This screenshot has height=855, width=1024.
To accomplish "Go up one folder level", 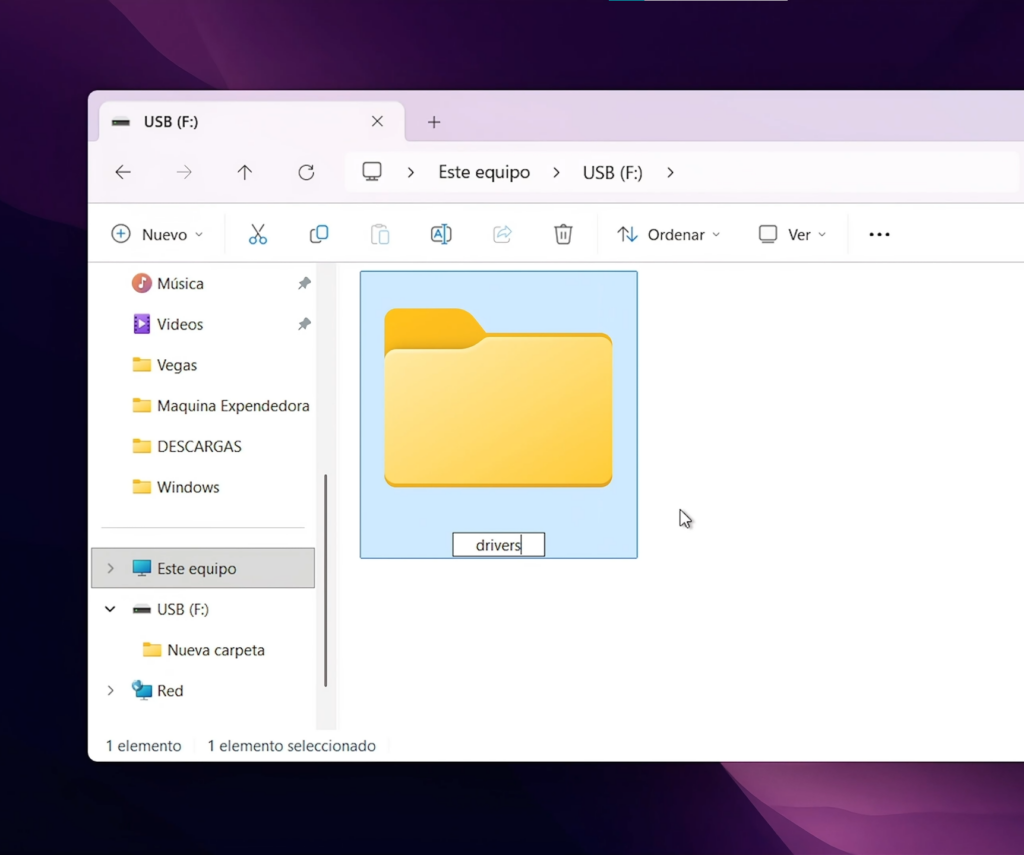I will pyautogui.click(x=245, y=172).
